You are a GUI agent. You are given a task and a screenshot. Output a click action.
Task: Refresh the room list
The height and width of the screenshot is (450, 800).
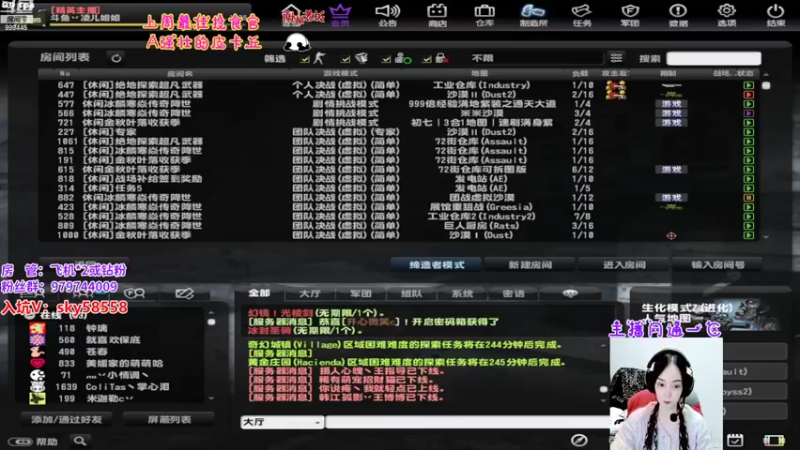[x=116, y=58]
